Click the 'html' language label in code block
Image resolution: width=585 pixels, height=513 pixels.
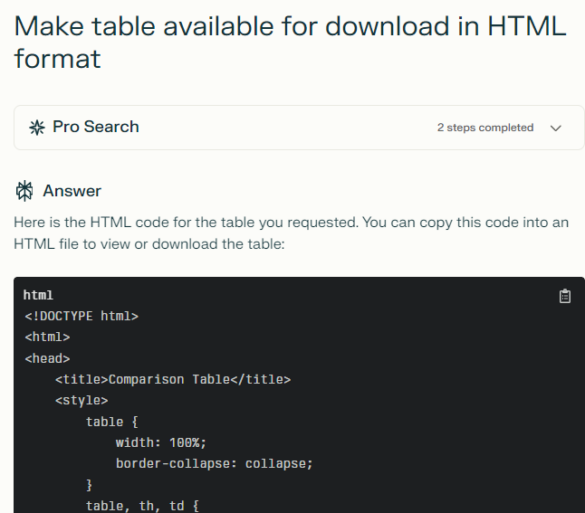[x=38, y=295]
